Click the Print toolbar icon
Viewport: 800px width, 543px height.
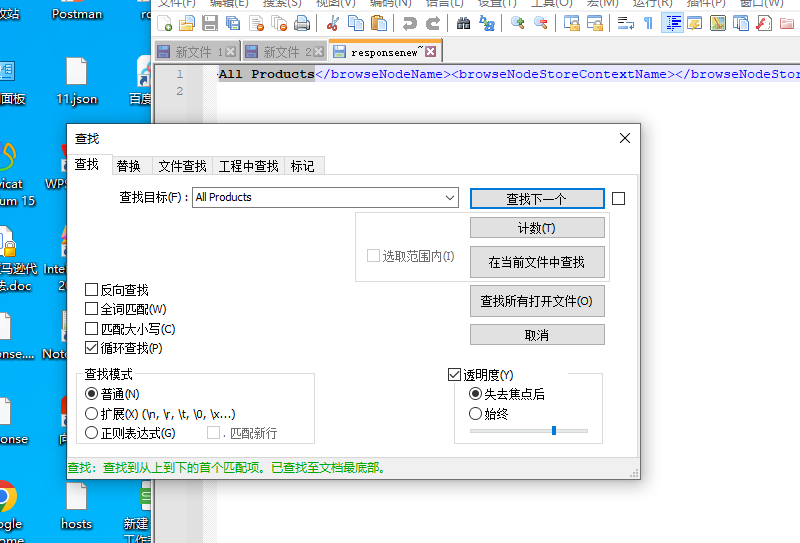pos(302,23)
